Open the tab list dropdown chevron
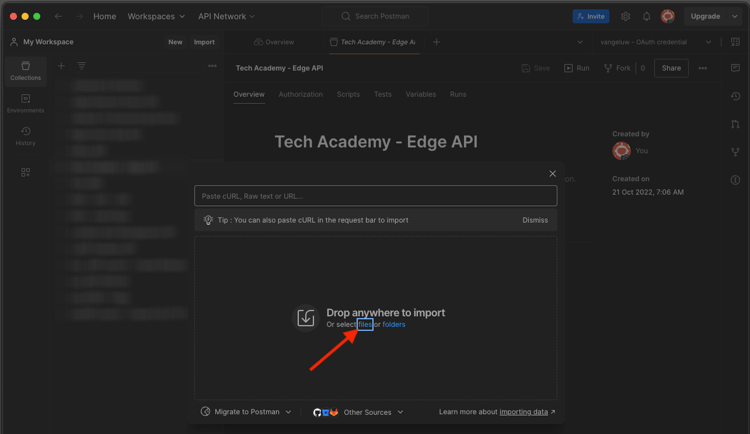 coord(580,42)
